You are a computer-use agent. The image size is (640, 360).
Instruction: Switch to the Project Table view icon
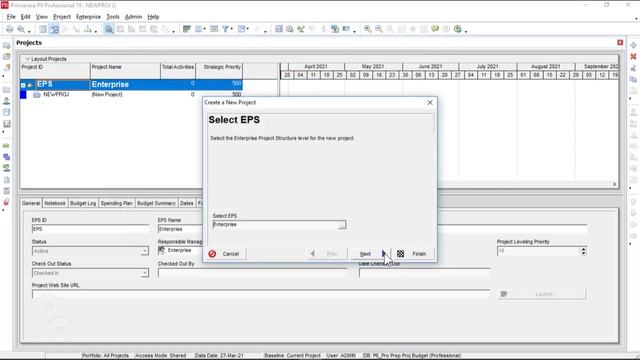click(43, 29)
